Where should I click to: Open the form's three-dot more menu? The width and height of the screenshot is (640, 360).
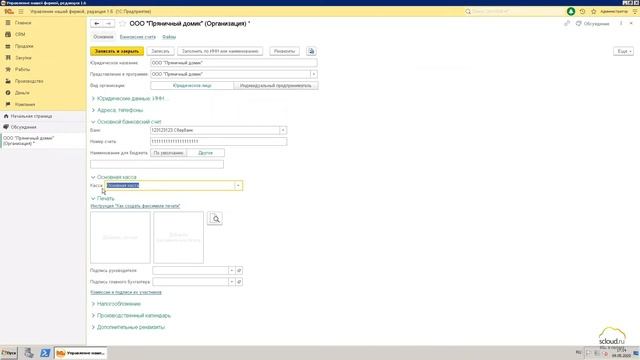click(621, 24)
